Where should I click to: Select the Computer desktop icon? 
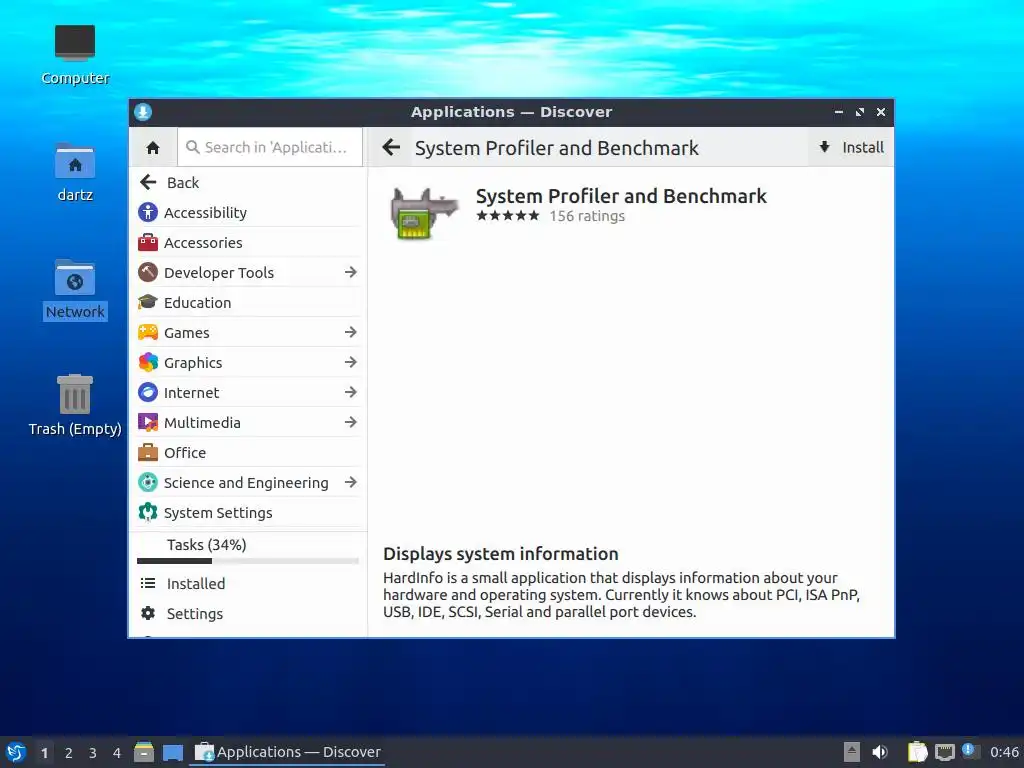click(x=75, y=43)
